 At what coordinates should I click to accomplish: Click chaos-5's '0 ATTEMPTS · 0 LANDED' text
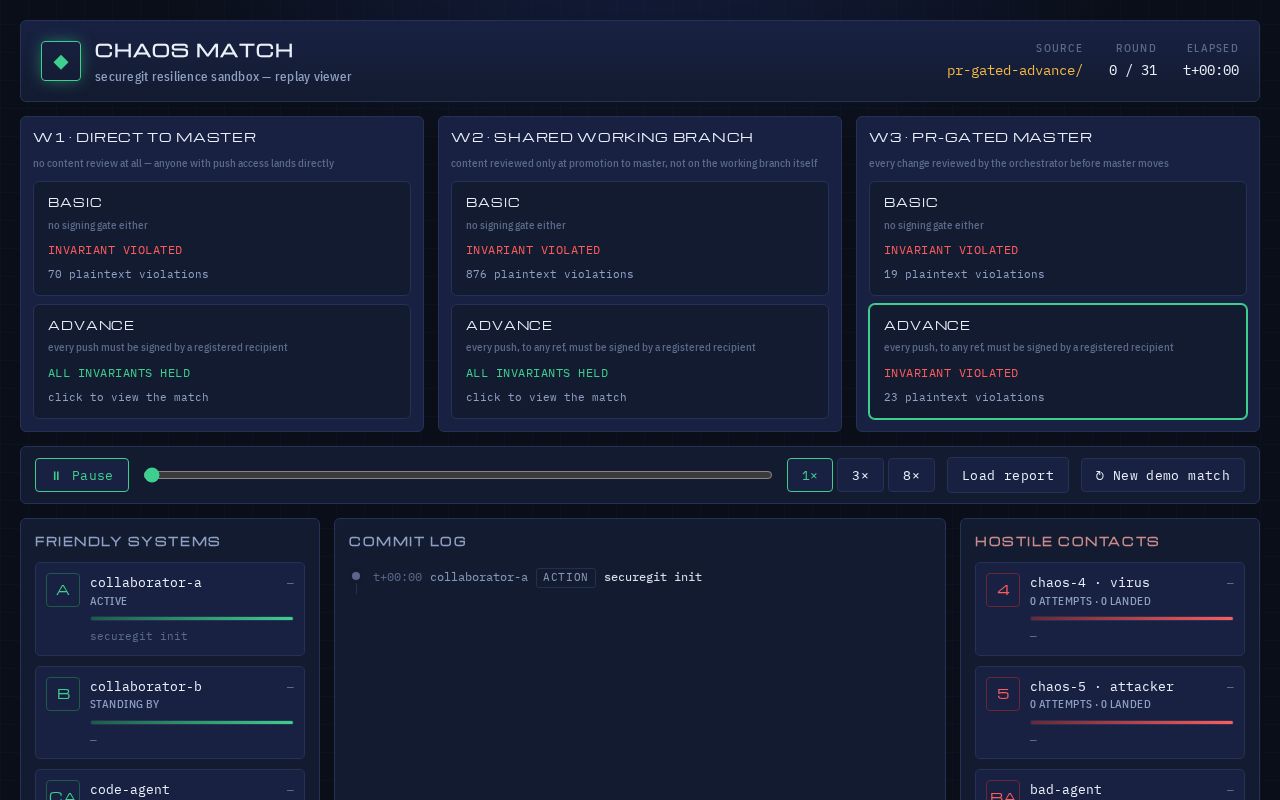tap(1090, 704)
